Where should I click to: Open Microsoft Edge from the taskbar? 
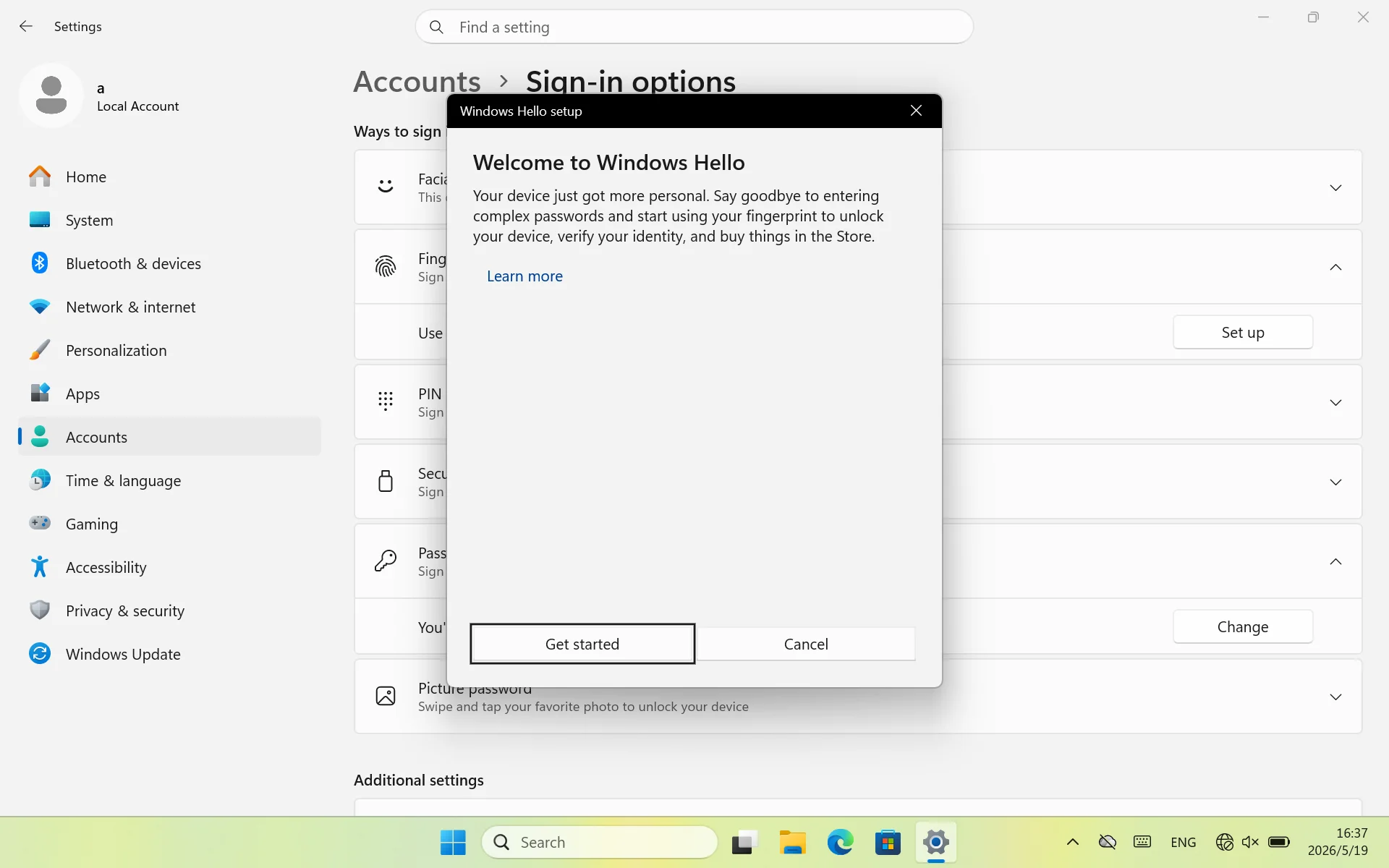click(840, 842)
